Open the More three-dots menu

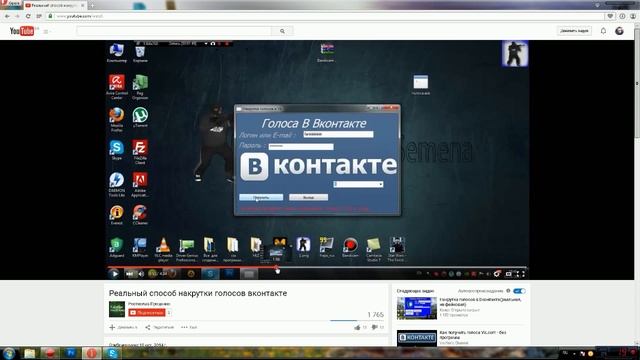point(189,327)
